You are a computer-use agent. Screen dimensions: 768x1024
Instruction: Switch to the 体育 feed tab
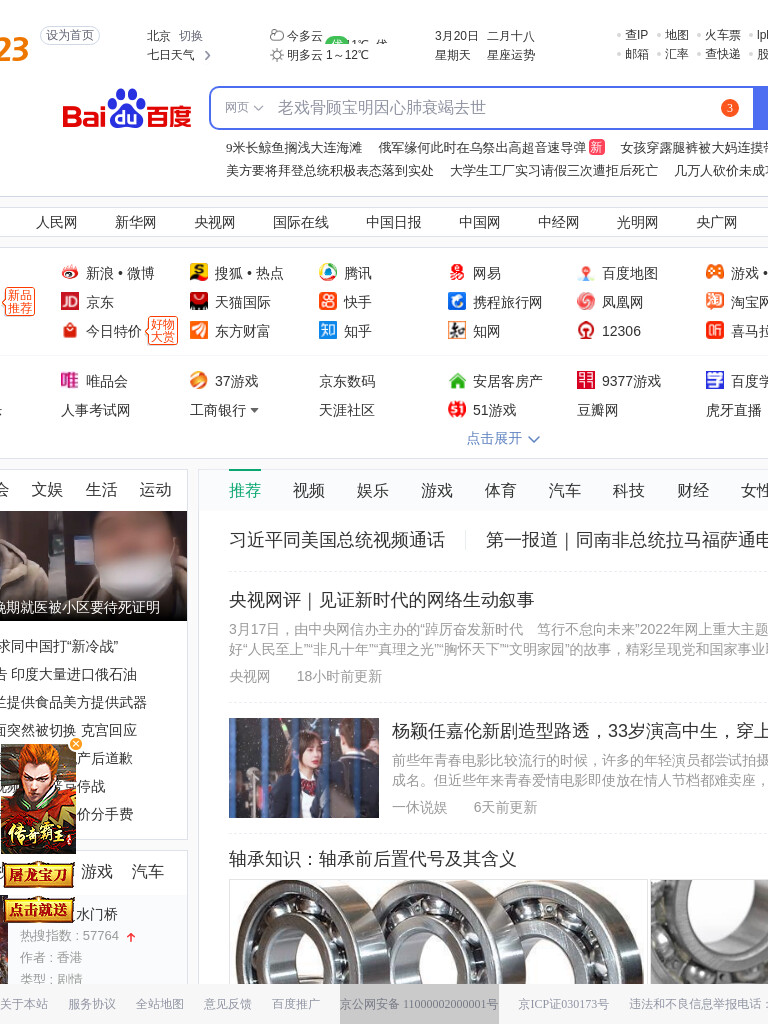[x=500, y=490]
